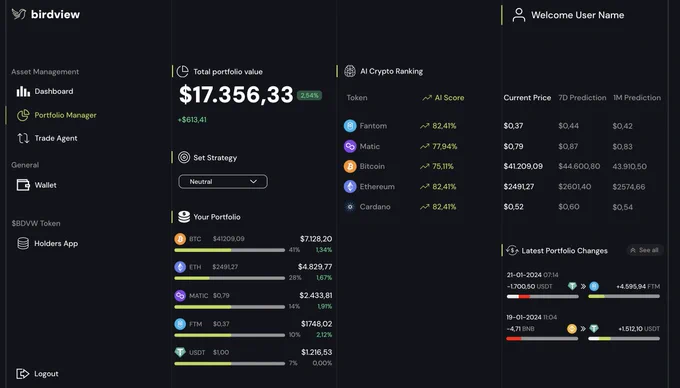
Task: Click the birdview bird logo icon
Action: [x=19, y=14]
